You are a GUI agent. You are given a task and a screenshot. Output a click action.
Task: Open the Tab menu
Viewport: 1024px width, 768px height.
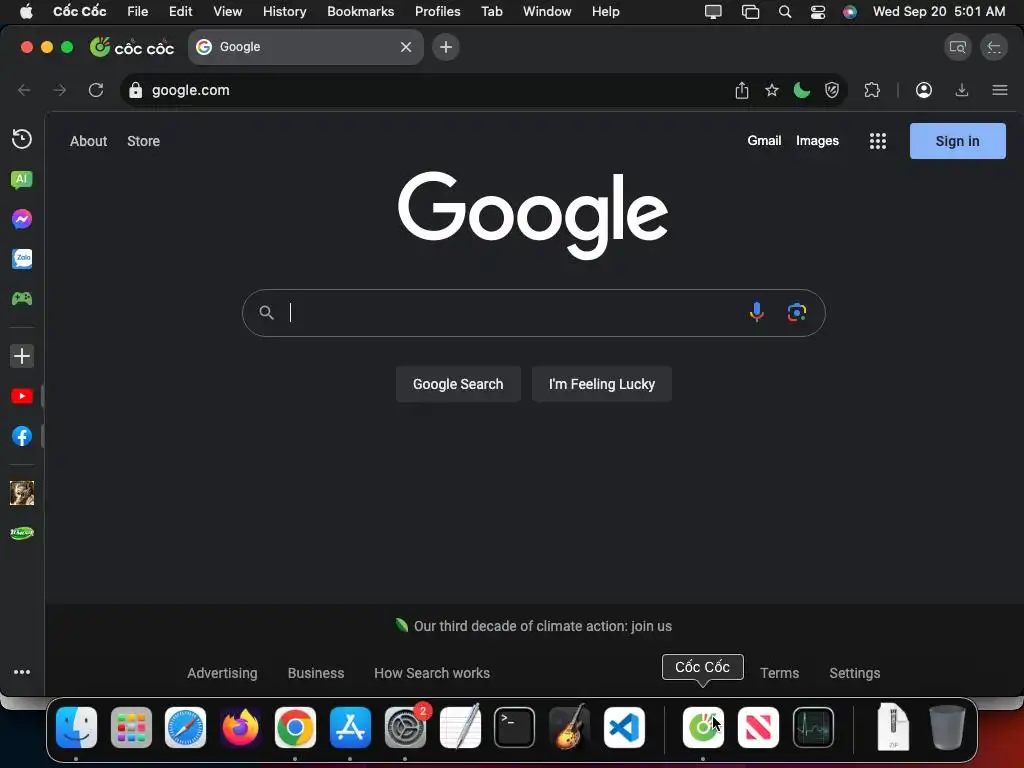coord(492,11)
